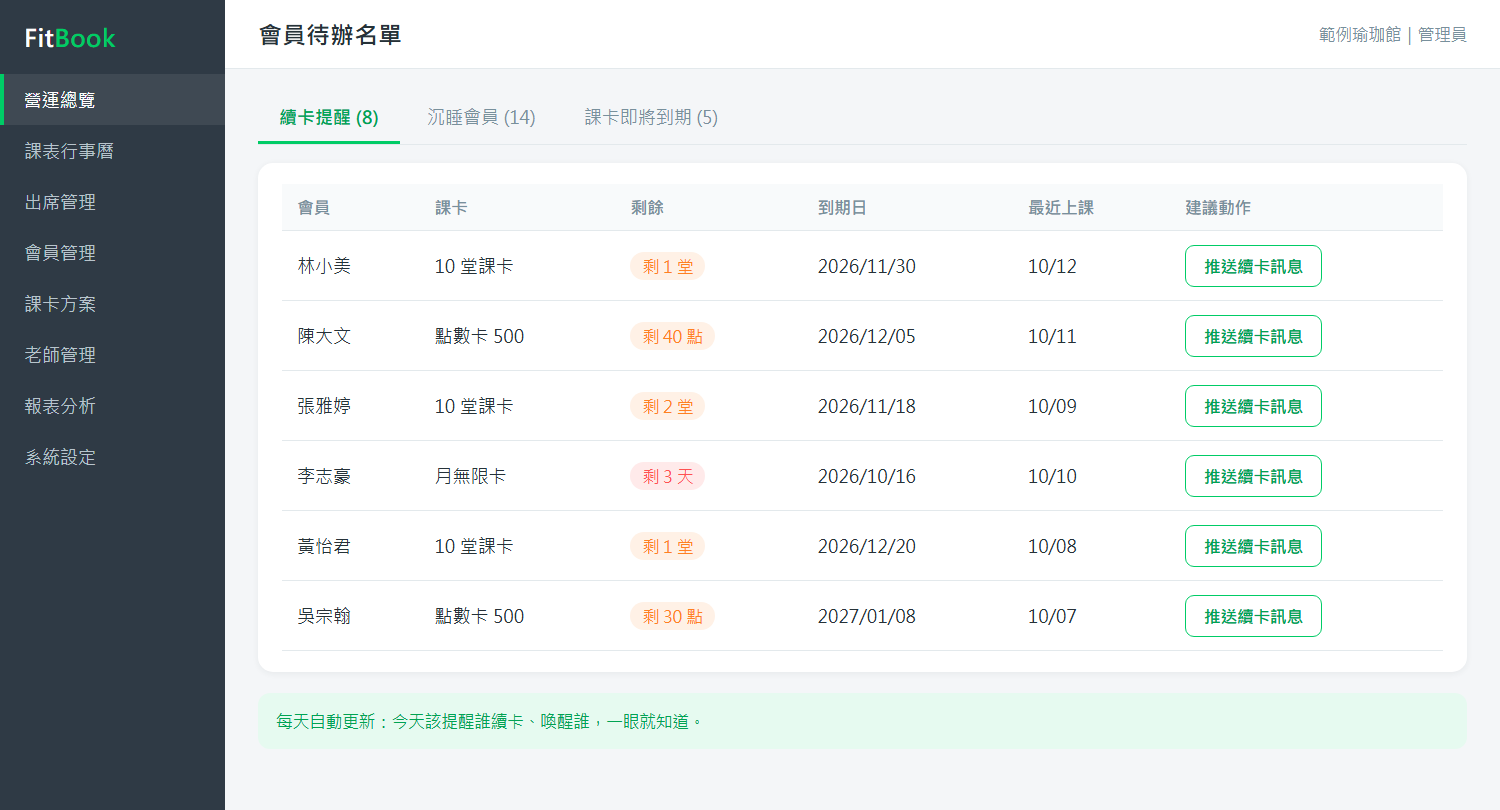Open 課卡方案 in the sidebar

(x=112, y=303)
